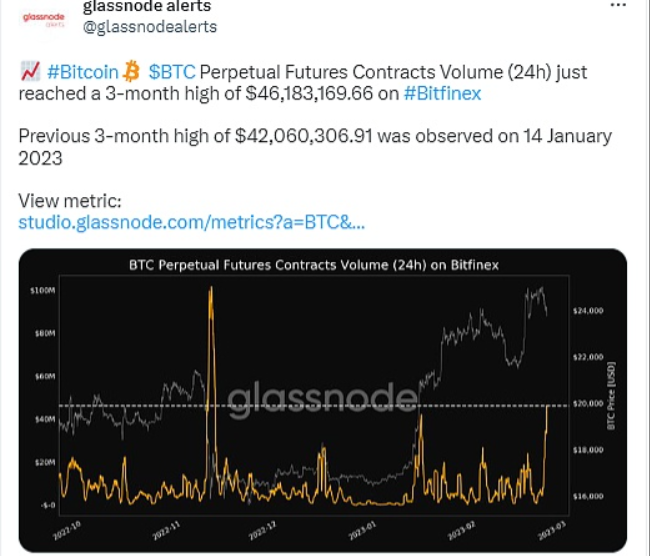Open the $BTC cashtag
Viewport: 650px width, 556px height.
tap(172, 72)
